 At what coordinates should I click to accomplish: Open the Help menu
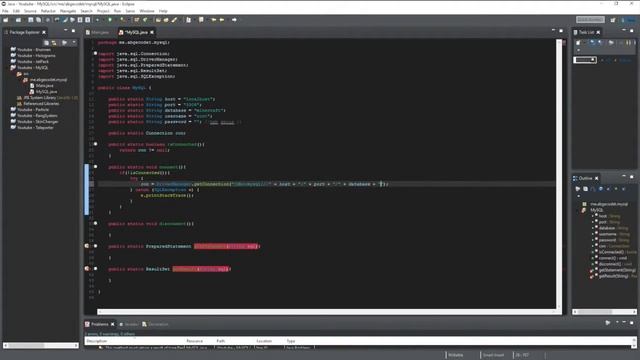tap(163, 11)
